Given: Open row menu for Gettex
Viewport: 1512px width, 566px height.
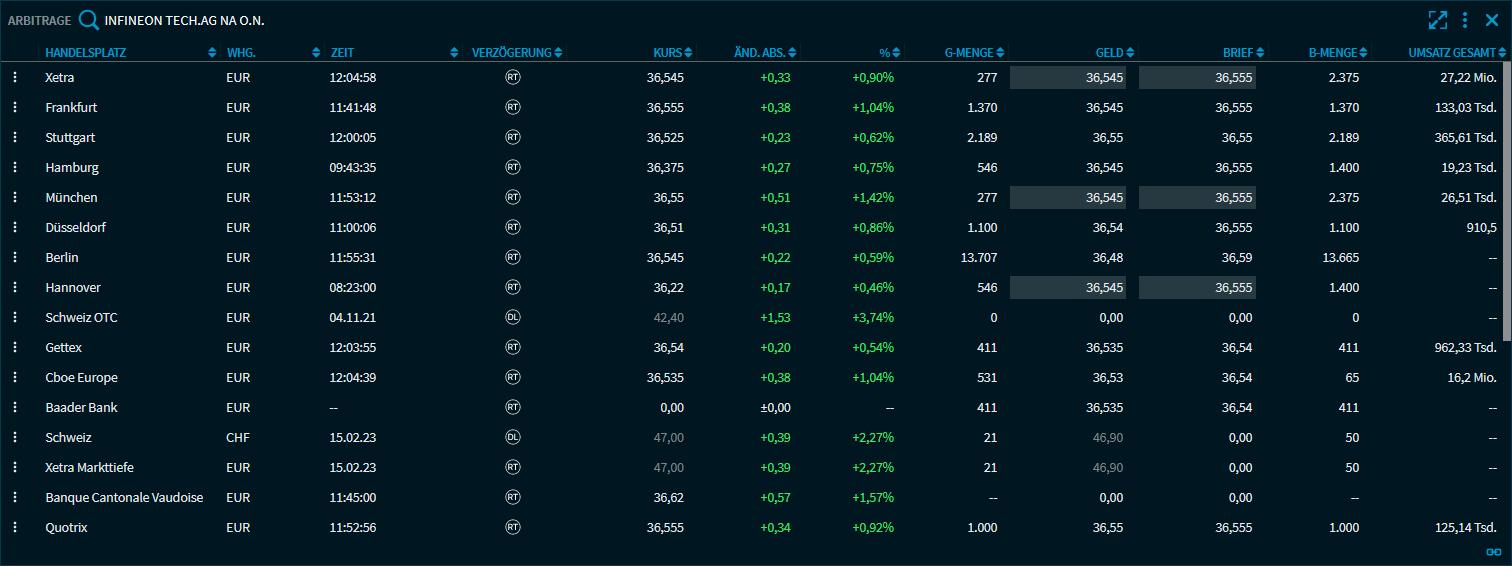Looking at the screenshot, I should [15, 347].
